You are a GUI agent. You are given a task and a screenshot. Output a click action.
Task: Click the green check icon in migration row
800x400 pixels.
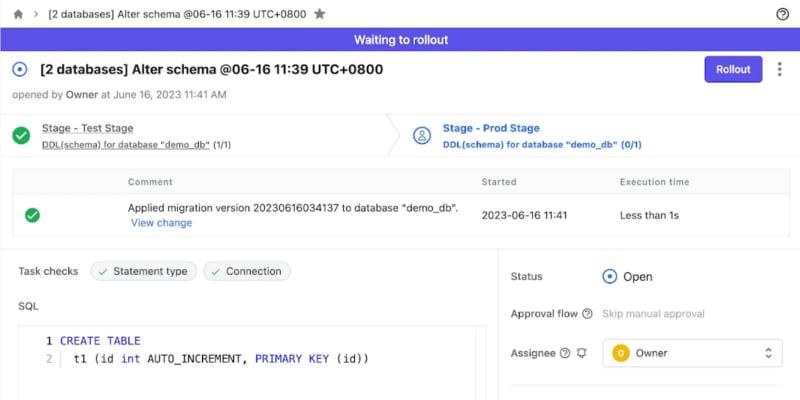click(32, 215)
